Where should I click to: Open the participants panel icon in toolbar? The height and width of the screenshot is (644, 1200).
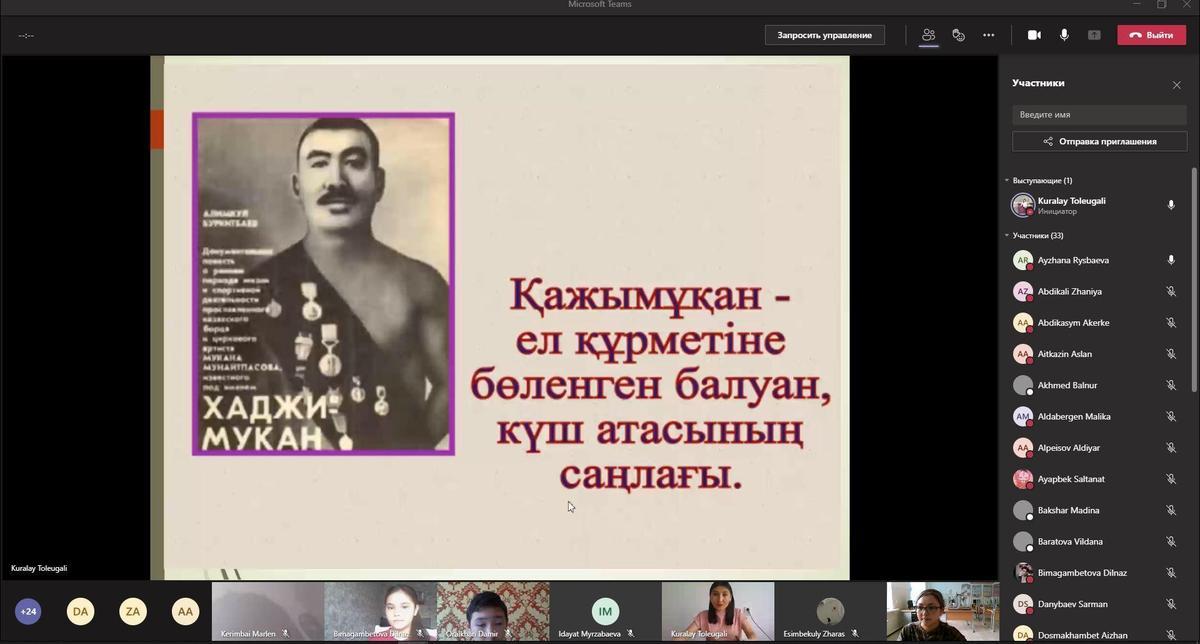click(x=928, y=35)
